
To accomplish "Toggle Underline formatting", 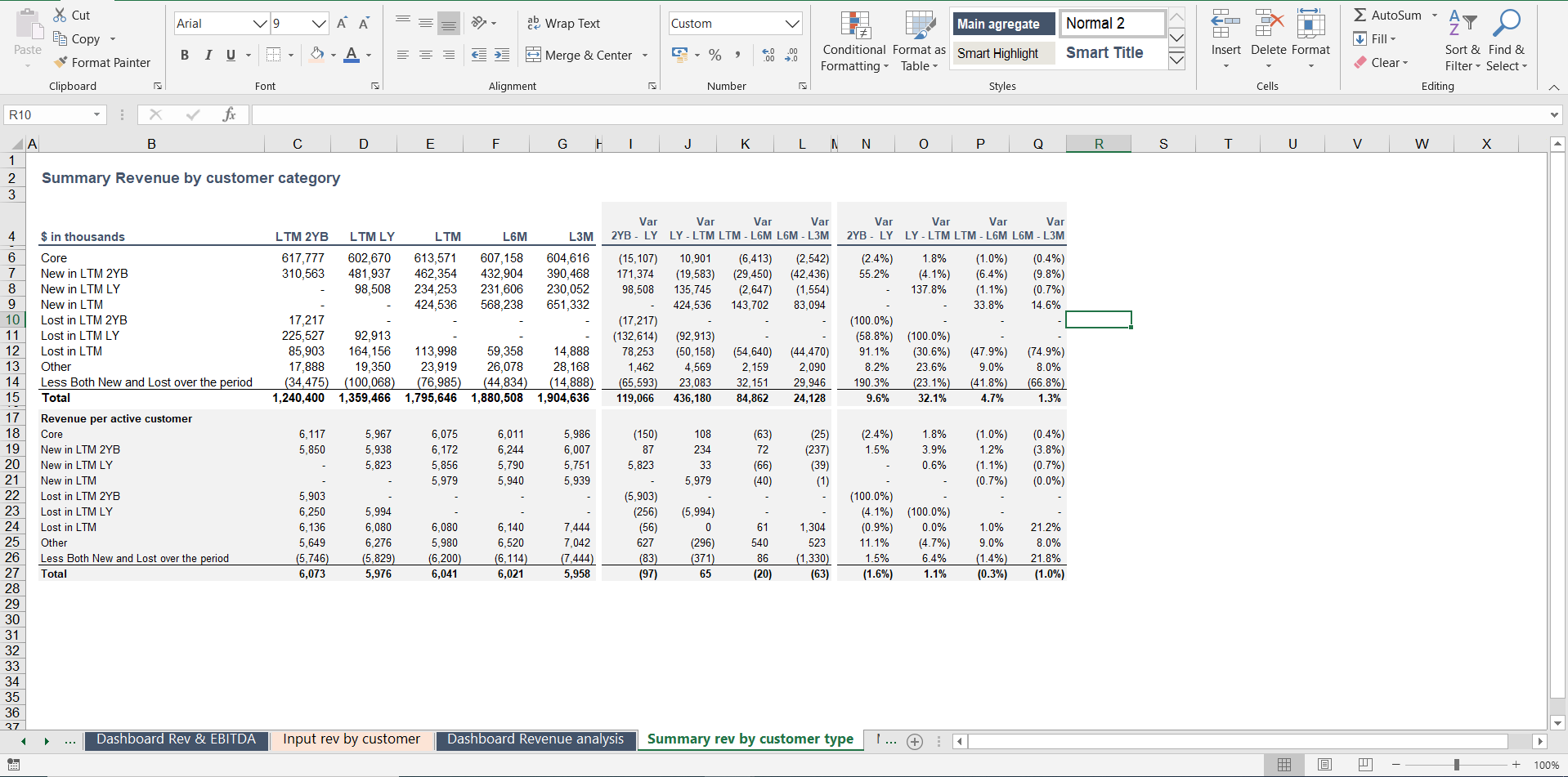I will coord(231,55).
